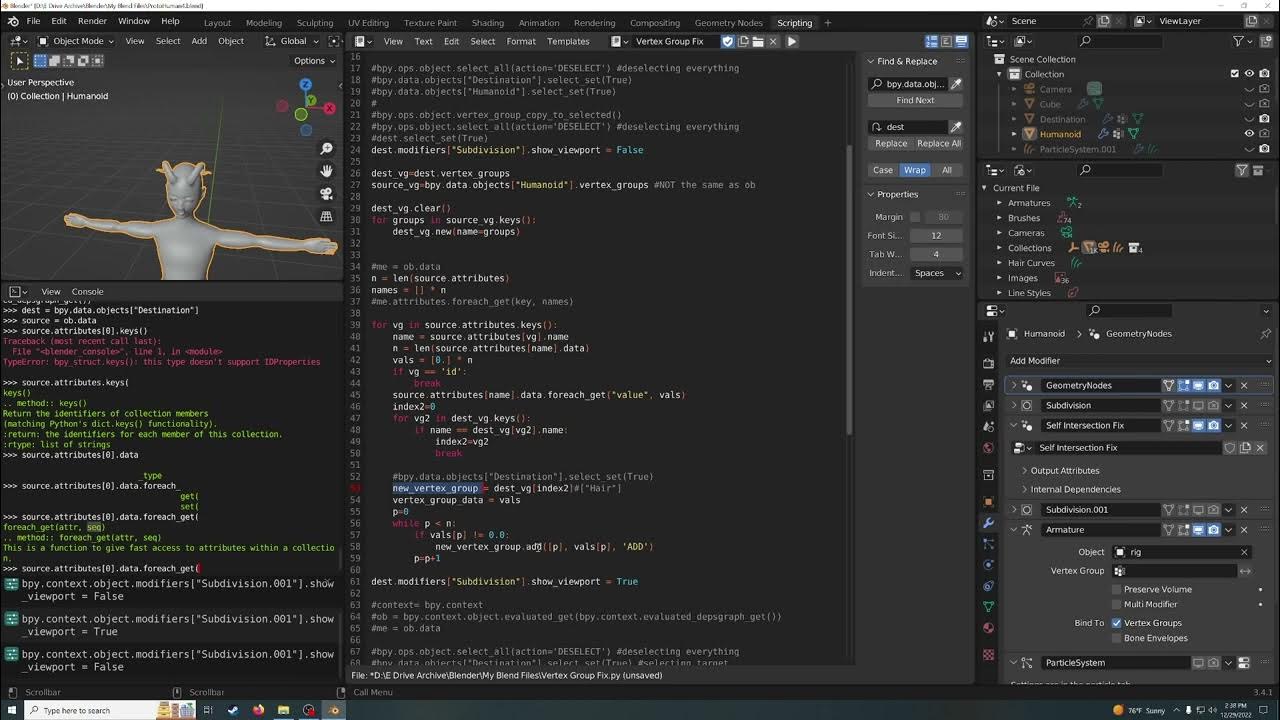
Task: Click the Font Size value field
Action: click(937, 236)
